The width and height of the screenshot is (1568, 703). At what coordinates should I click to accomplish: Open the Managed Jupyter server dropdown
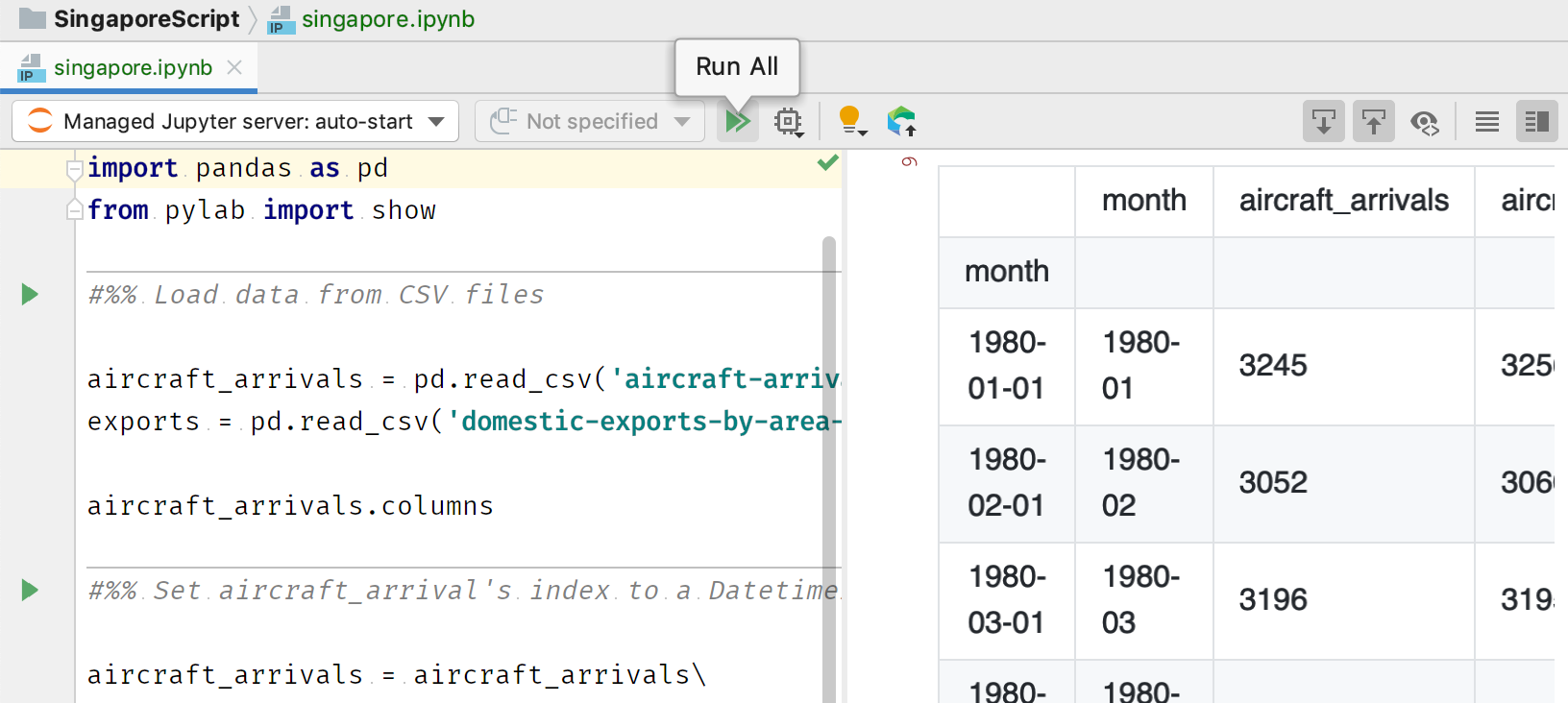pyautogui.click(x=235, y=122)
